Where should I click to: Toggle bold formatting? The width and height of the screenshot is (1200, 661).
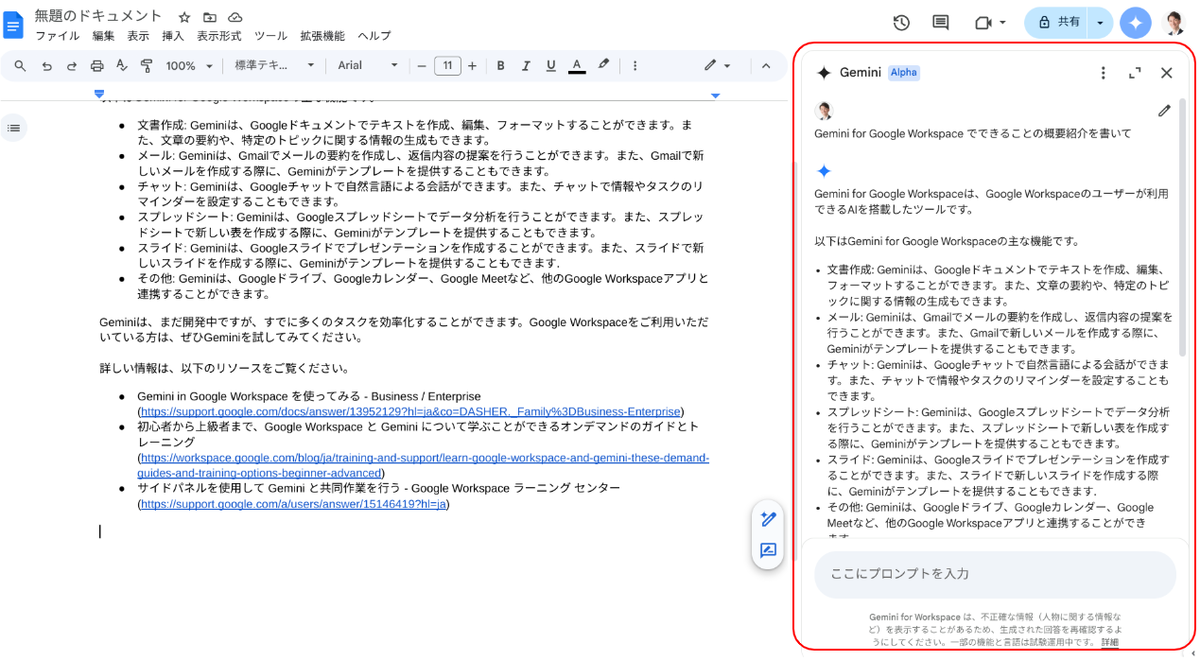(500, 66)
